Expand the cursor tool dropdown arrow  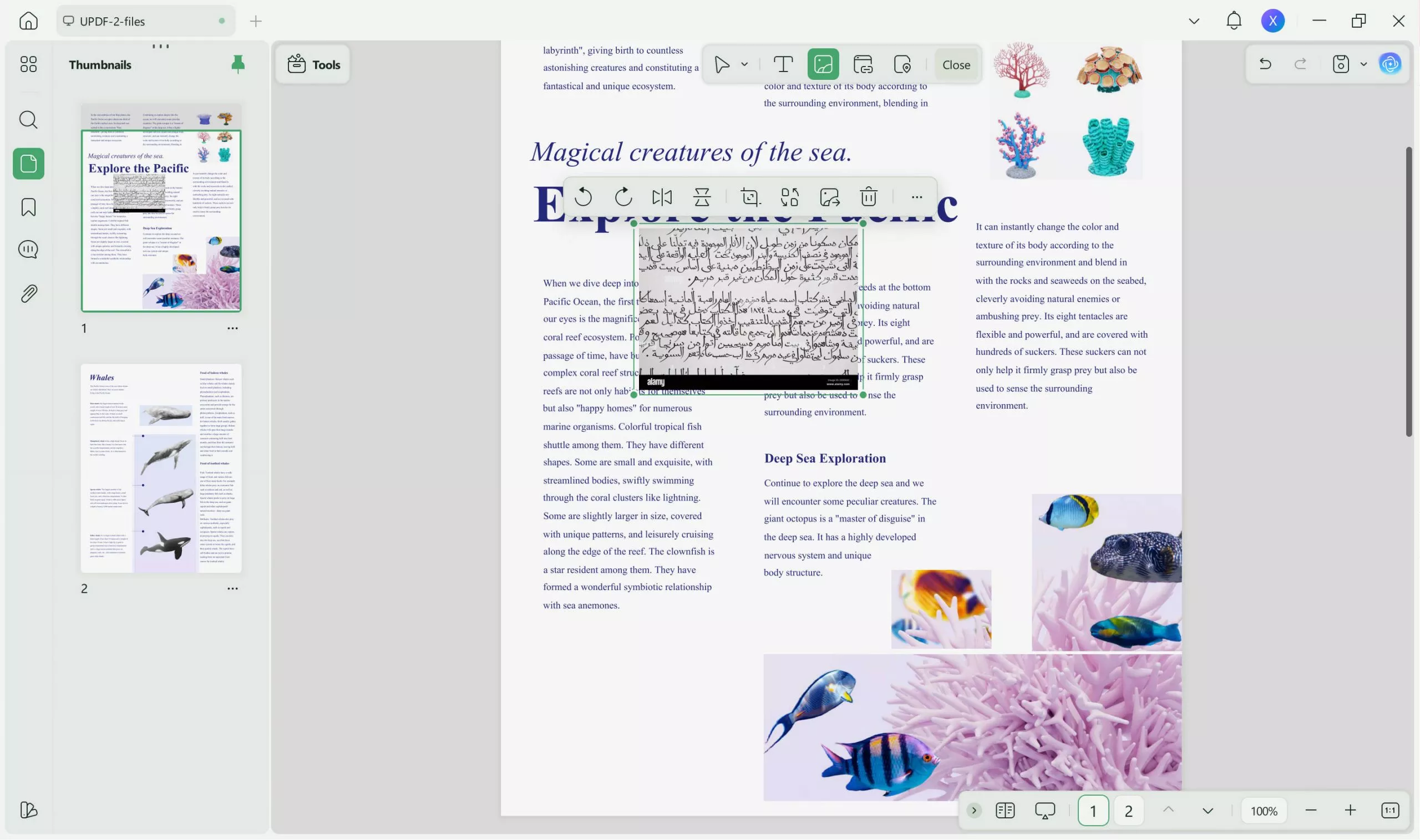tap(744, 64)
